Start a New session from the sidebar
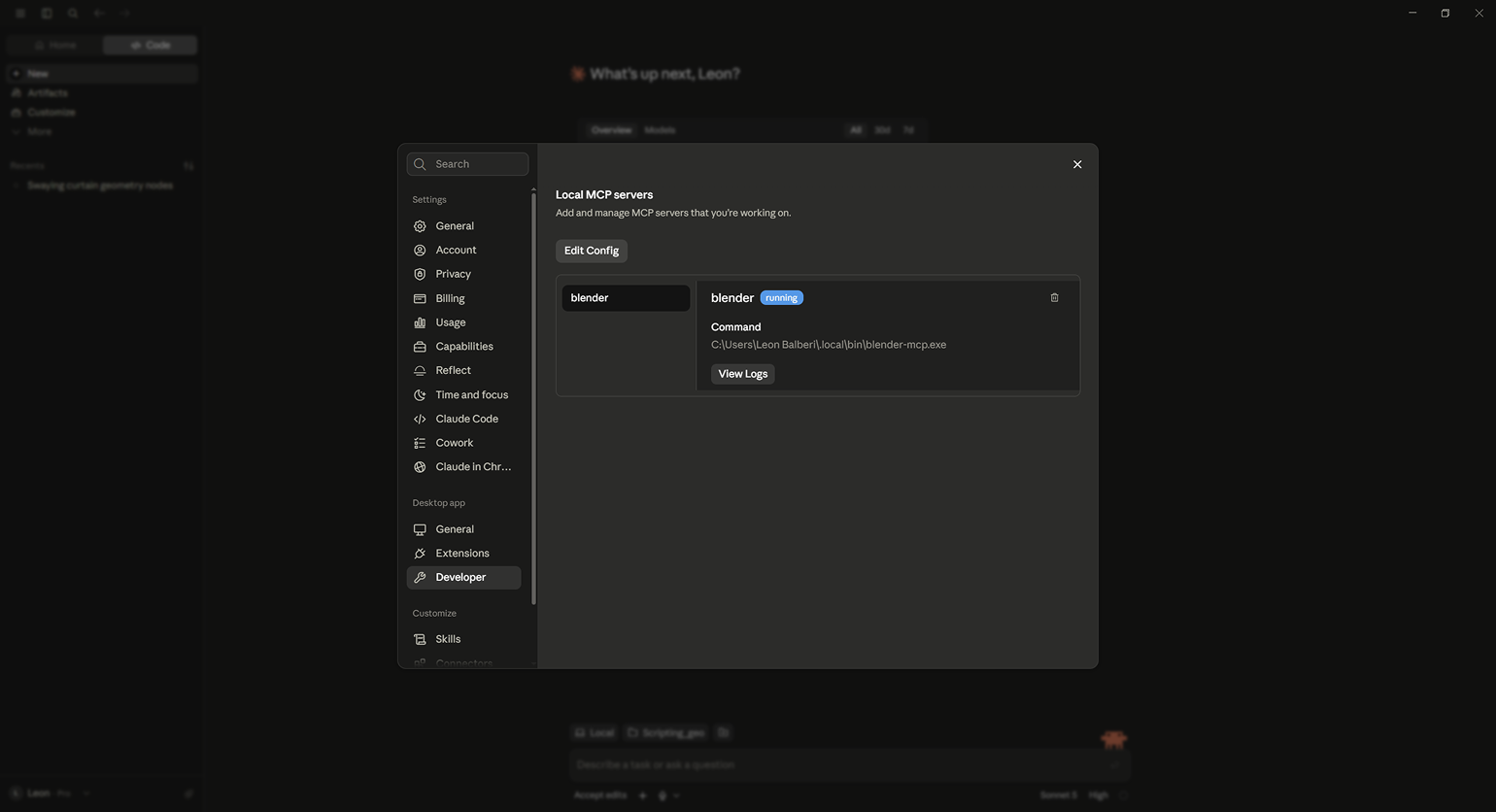This screenshot has height=812, width=1496. click(x=102, y=74)
